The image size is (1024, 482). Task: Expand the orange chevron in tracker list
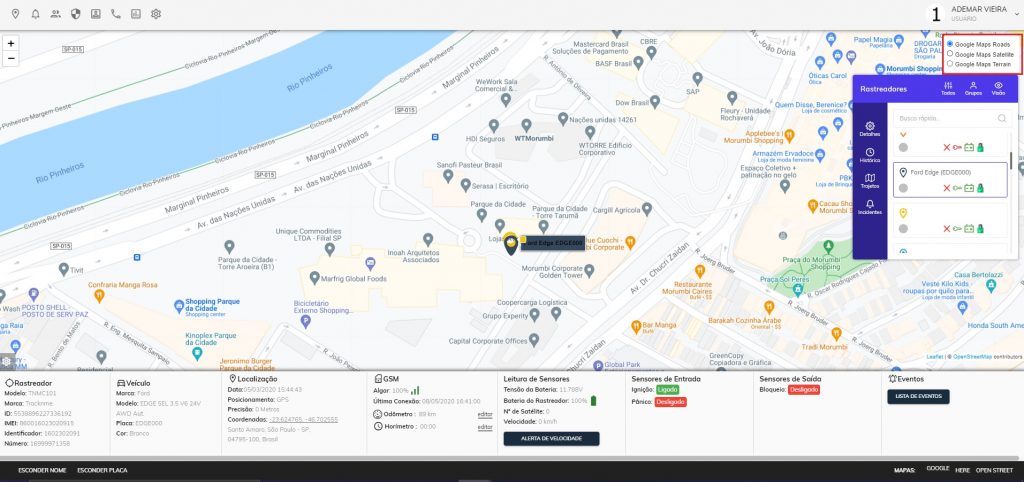[903, 134]
